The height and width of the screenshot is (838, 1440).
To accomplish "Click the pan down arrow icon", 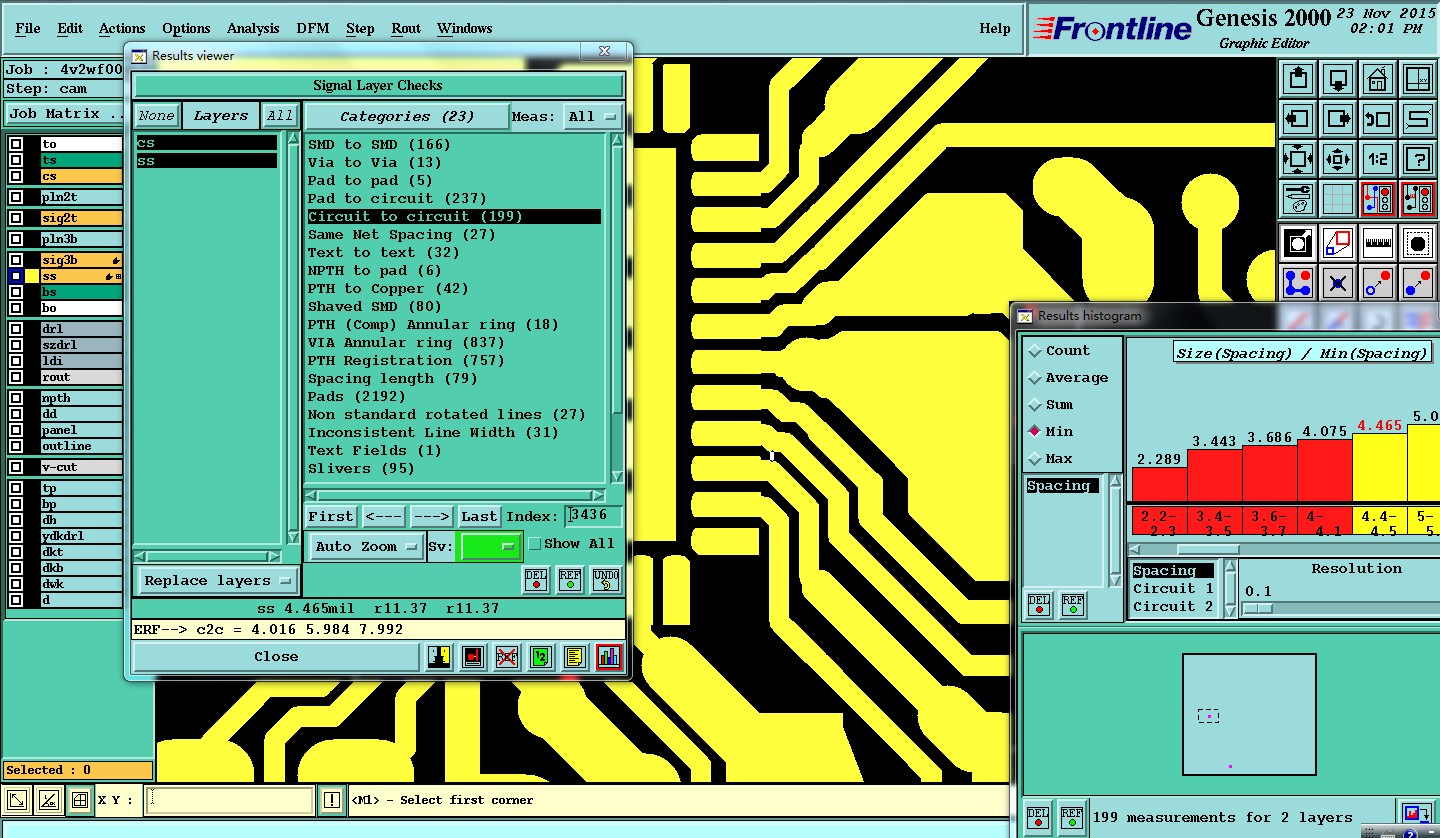I will [x=1338, y=78].
